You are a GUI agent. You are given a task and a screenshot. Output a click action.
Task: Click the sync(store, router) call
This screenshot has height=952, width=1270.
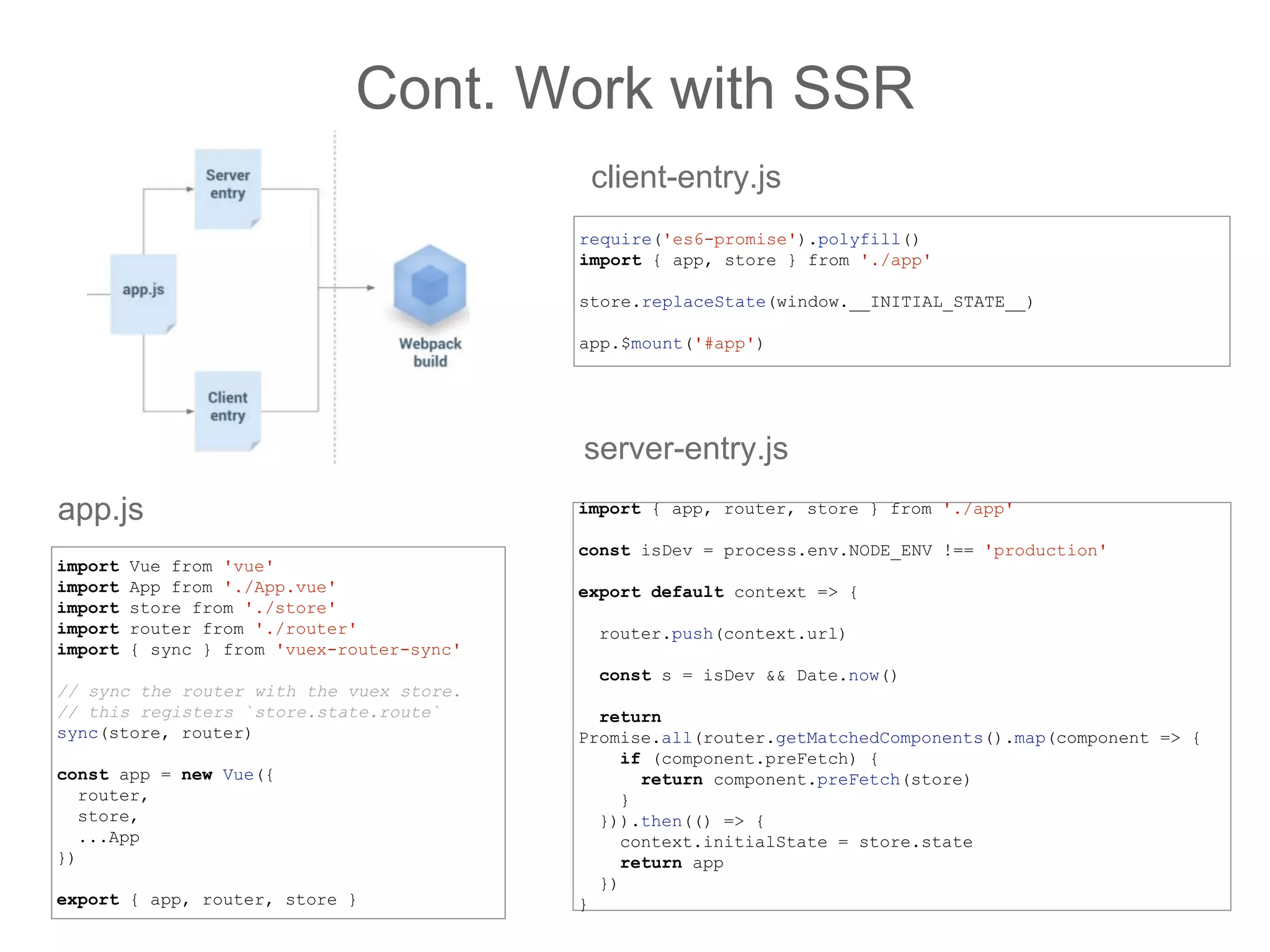tap(154, 733)
